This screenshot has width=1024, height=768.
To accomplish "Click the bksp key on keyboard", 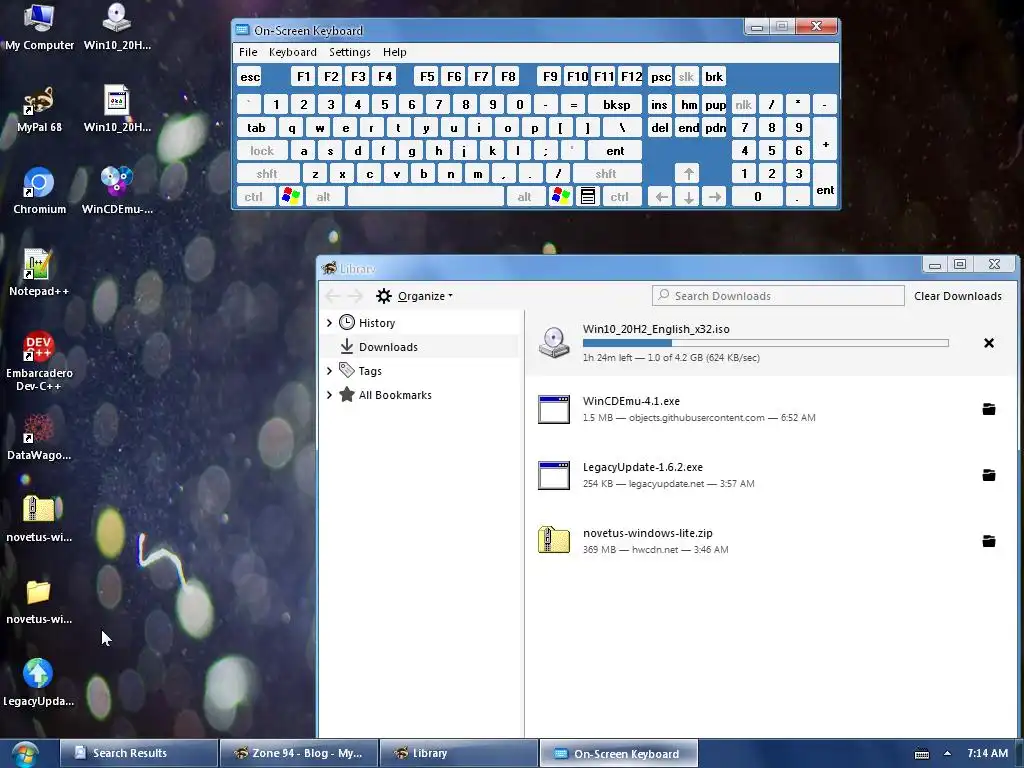I will coord(616,104).
